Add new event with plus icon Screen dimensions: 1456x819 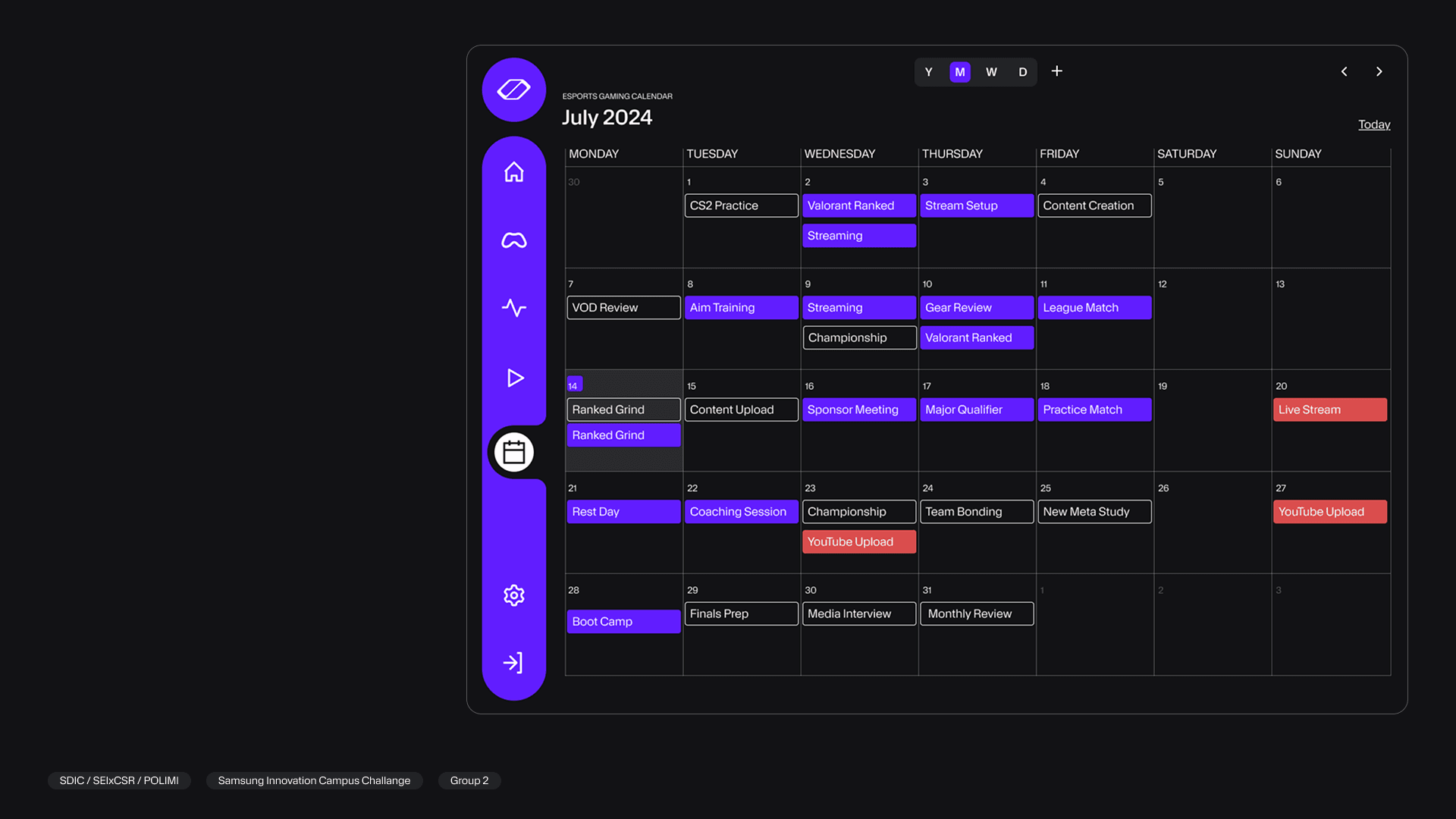(1056, 71)
